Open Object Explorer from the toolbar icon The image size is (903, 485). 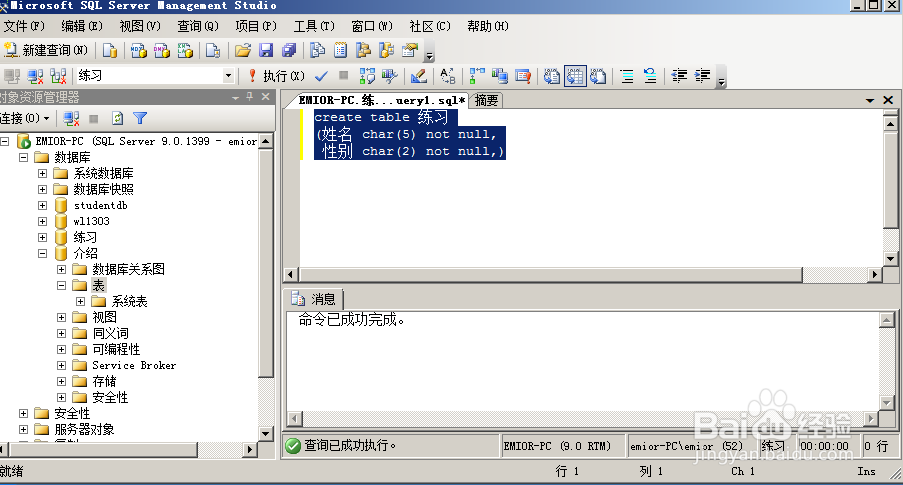[363, 51]
